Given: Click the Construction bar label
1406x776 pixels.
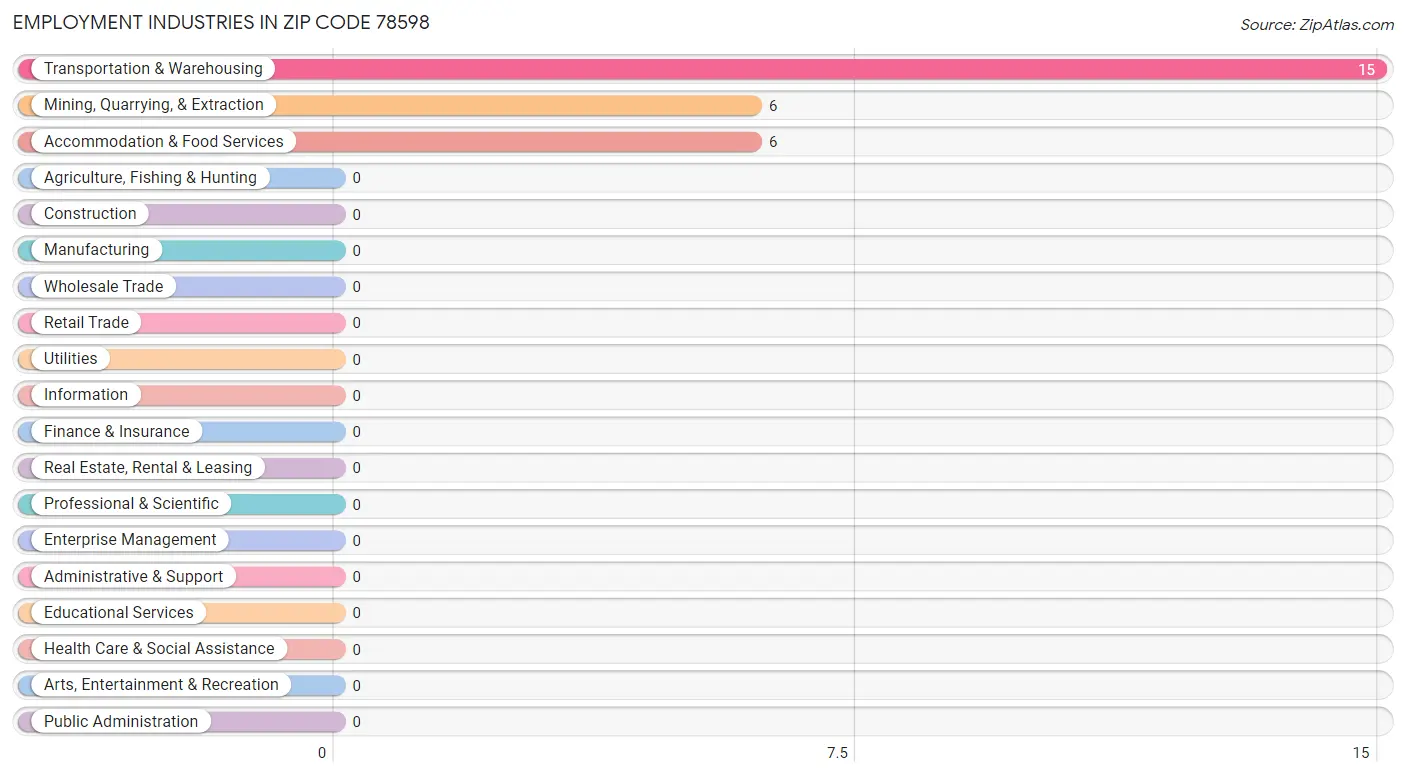Looking at the screenshot, I should (x=90, y=214).
